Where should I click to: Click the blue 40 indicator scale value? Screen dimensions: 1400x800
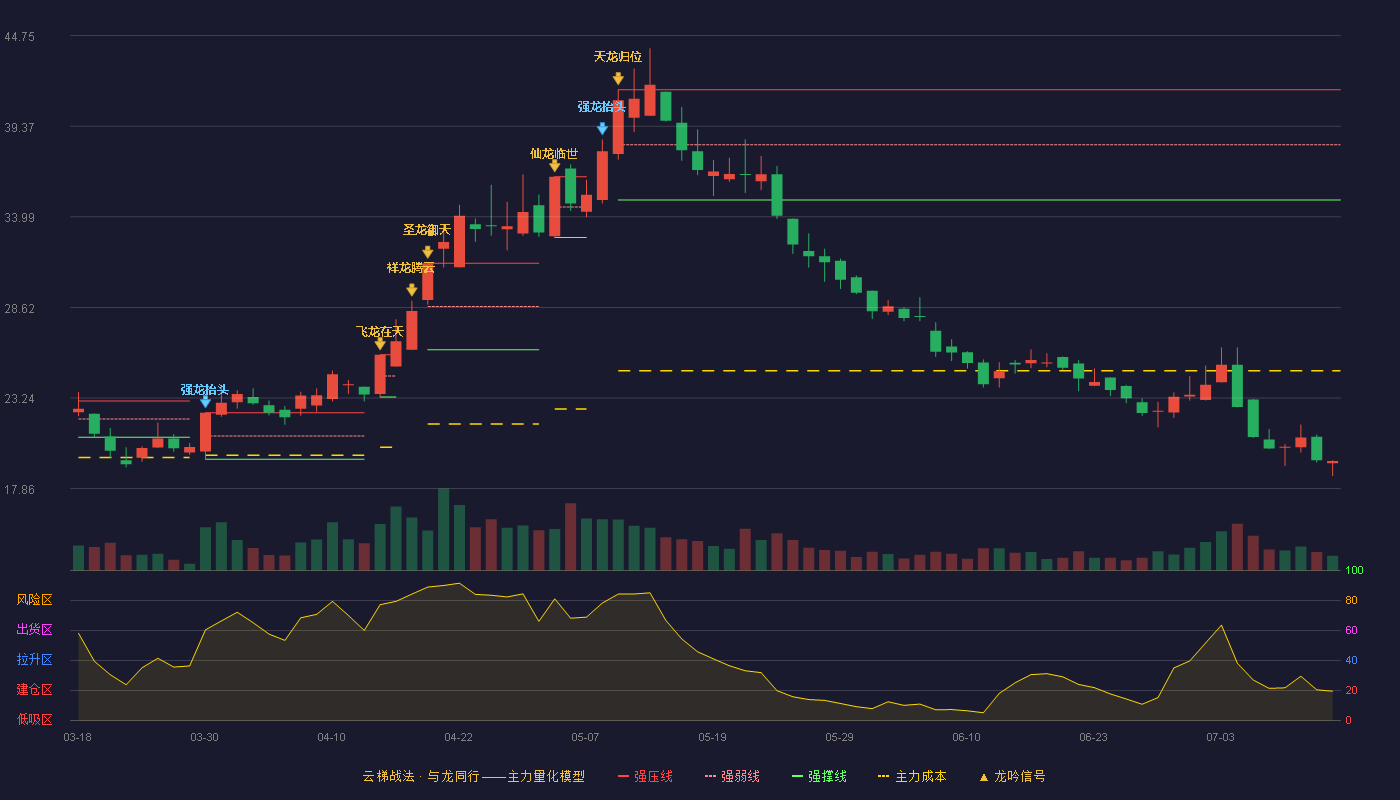pos(1351,660)
